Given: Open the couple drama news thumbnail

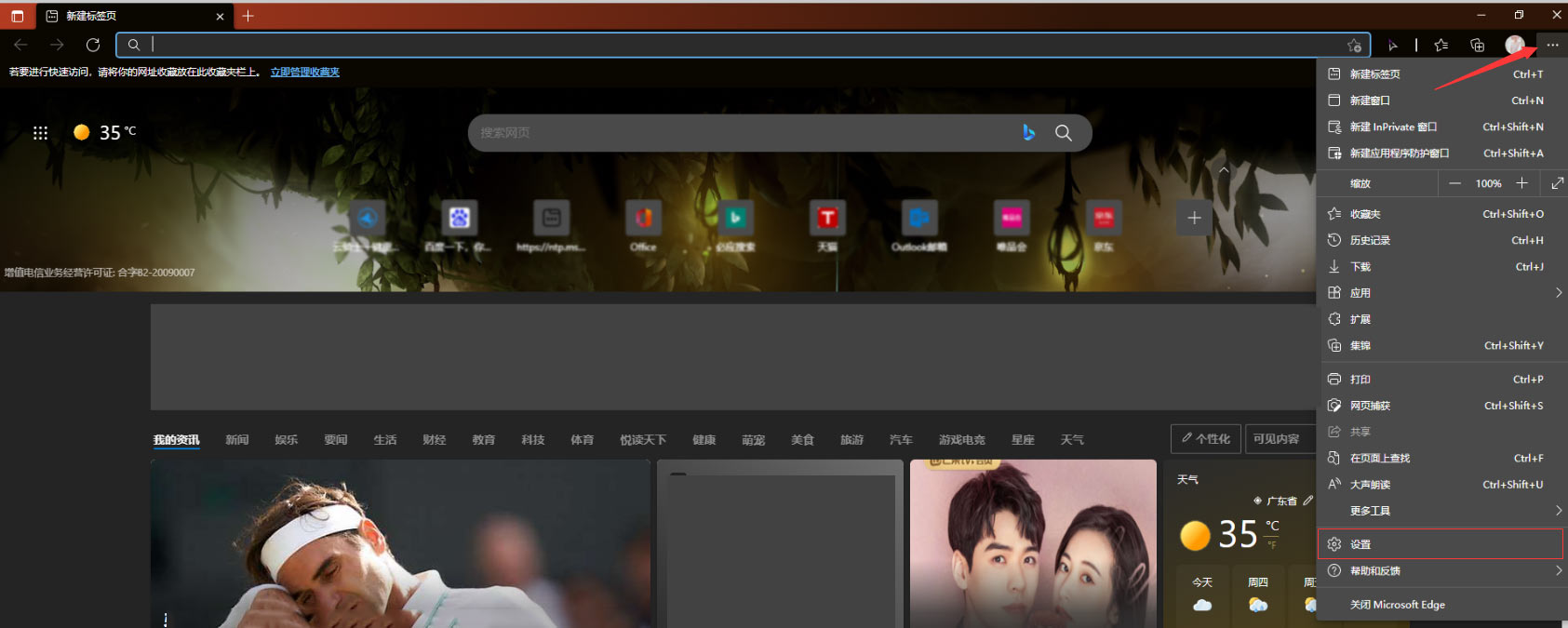Looking at the screenshot, I should click(1033, 543).
